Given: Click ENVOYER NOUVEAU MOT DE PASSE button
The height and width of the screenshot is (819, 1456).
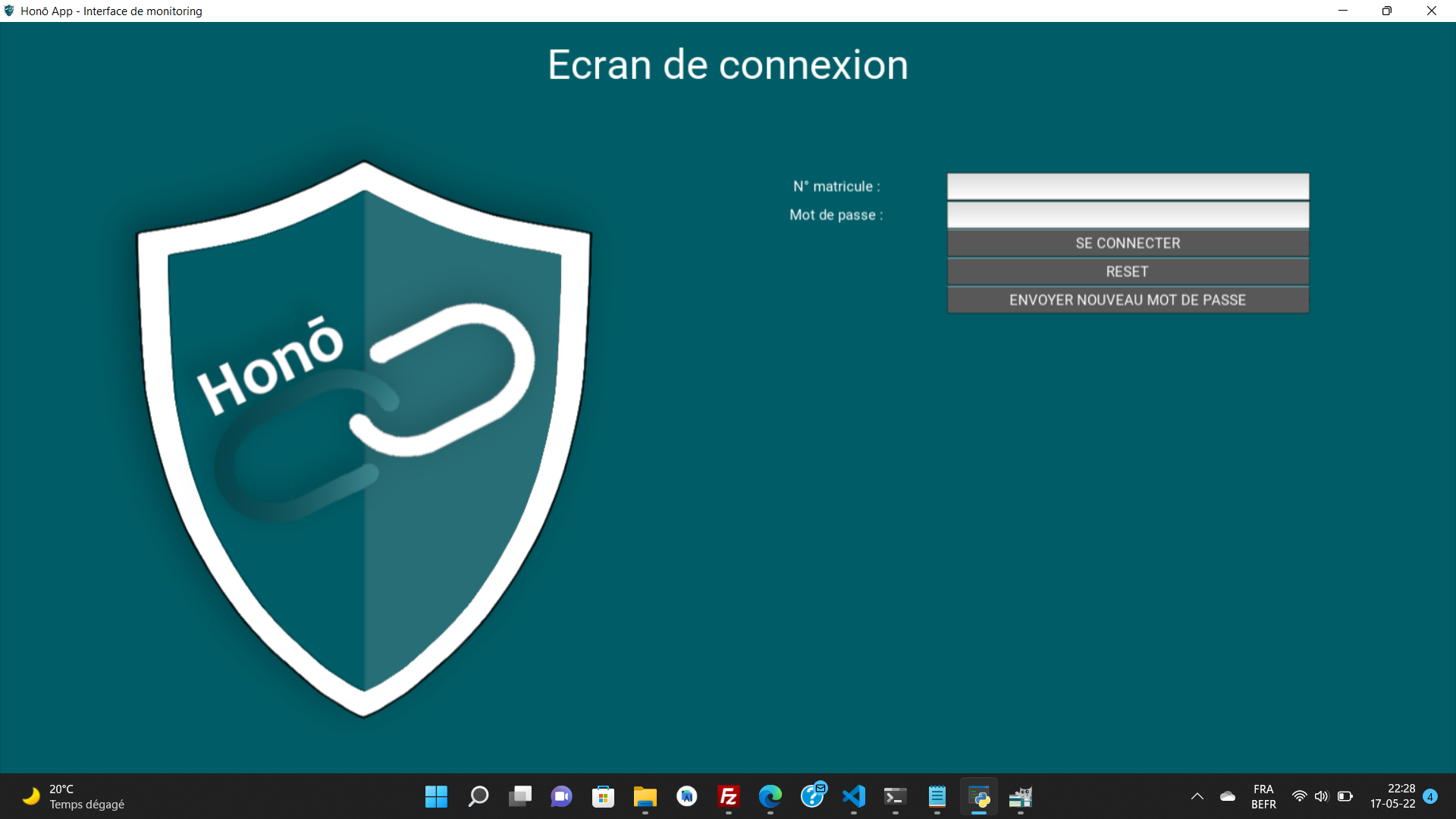Looking at the screenshot, I should [x=1128, y=300].
